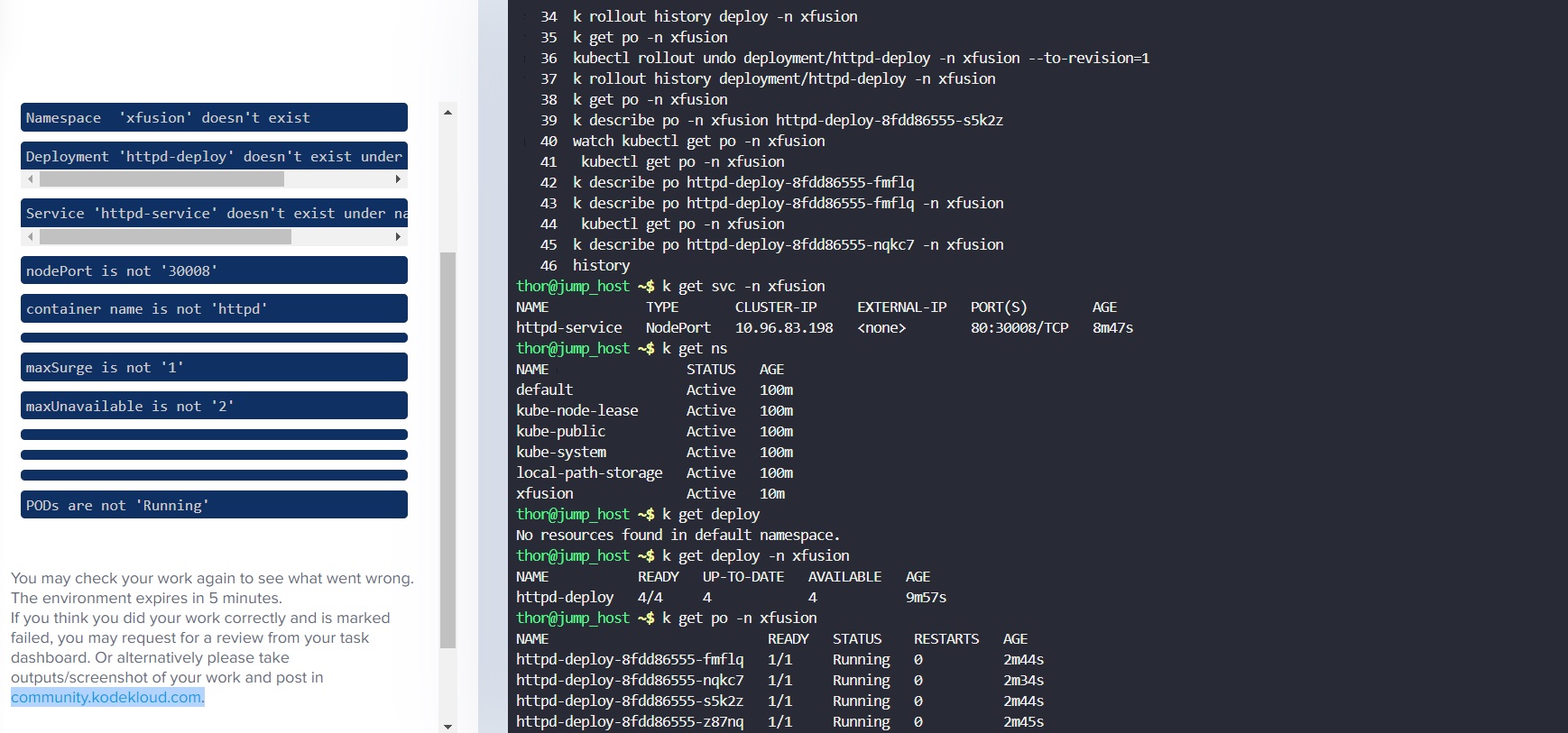Click the deployment age "9m57s"

927,597
